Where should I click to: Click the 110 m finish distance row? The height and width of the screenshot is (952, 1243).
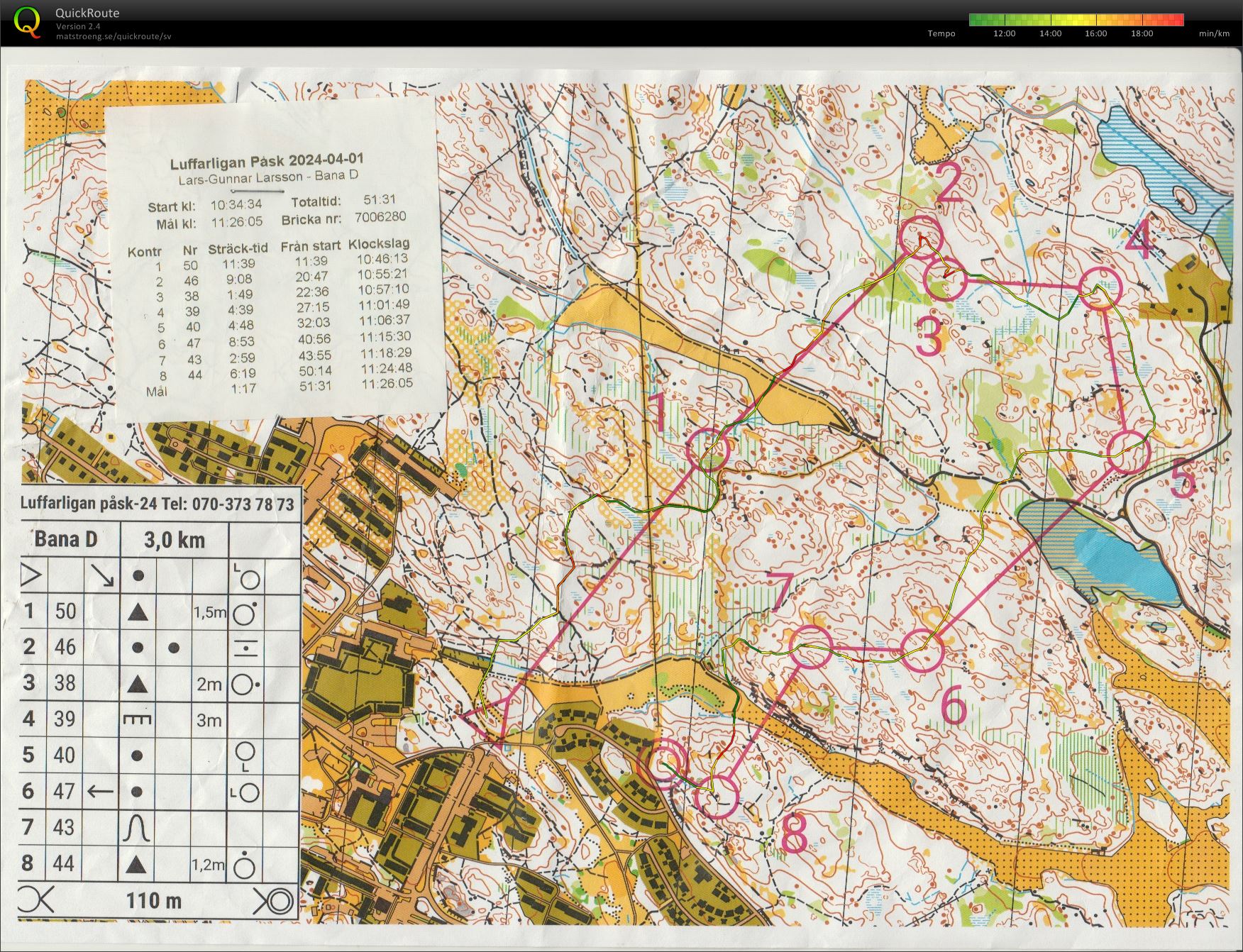[154, 901]
